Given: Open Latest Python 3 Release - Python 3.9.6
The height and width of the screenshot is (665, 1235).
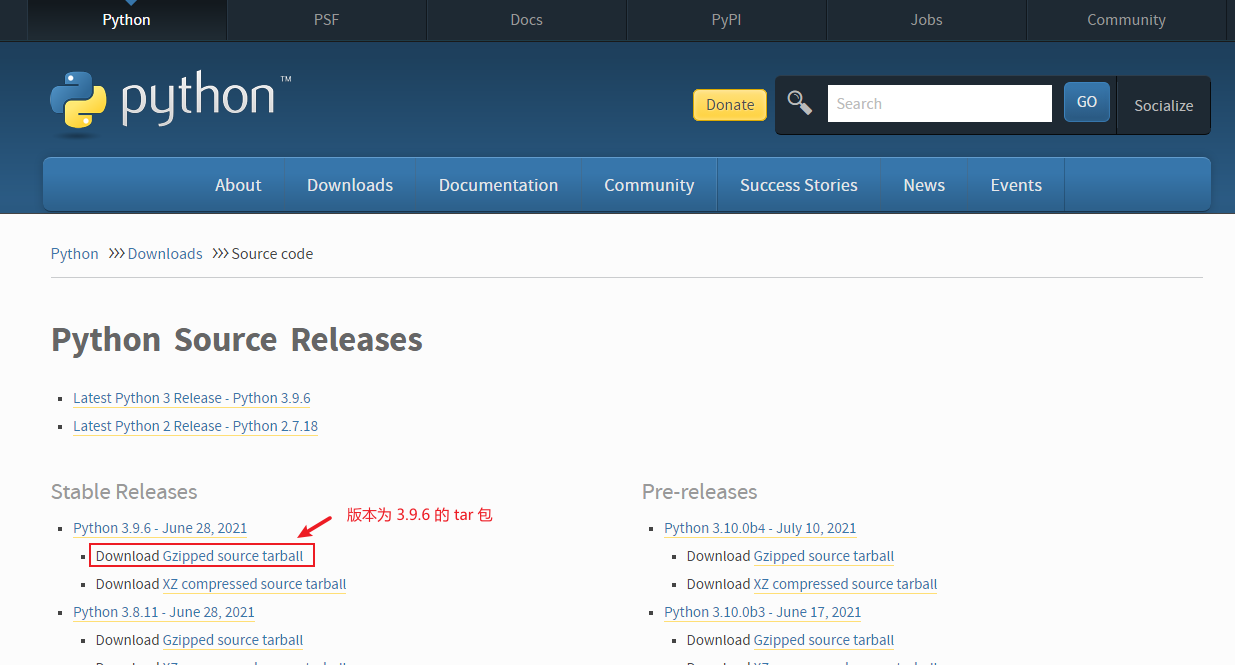Looking at the screenshot, I should (192, 398).
